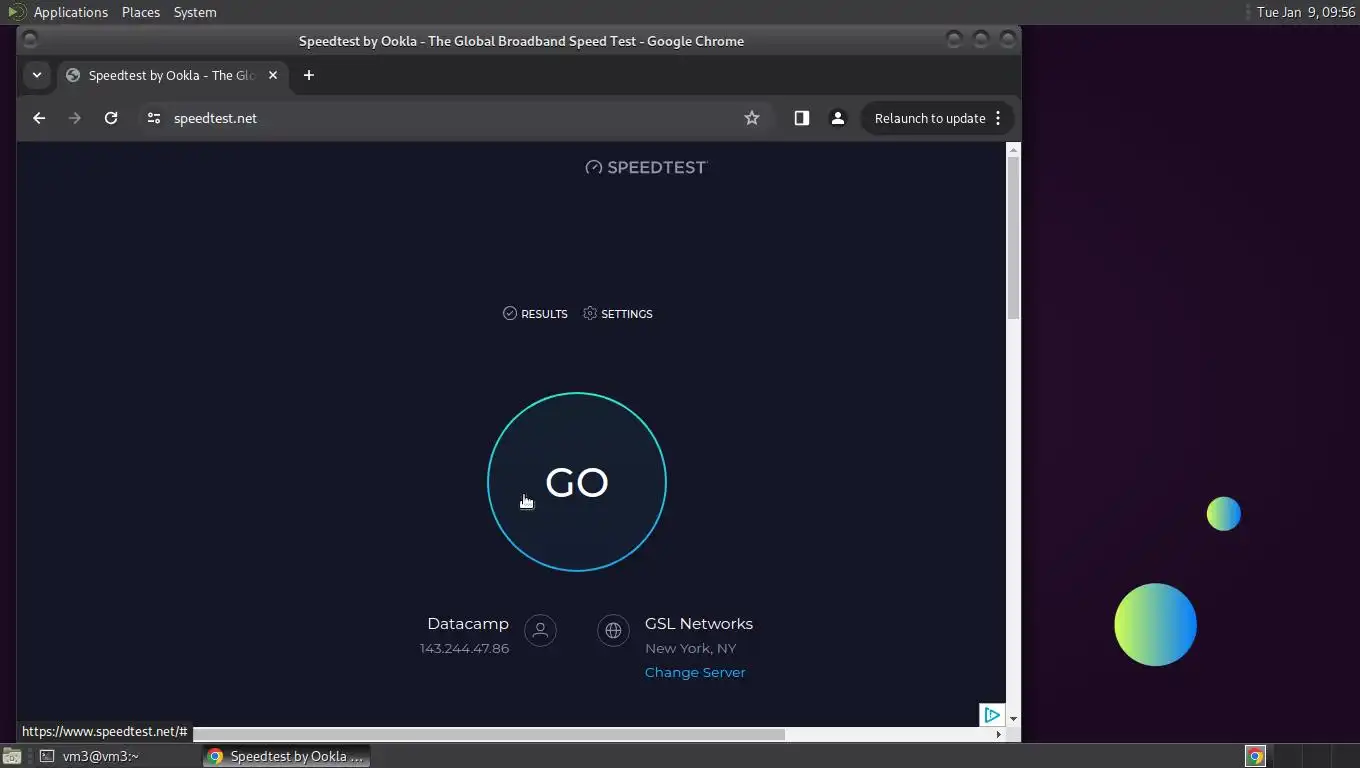1360x768 pixels.
Task: Open Chrome three-dot menu
Action: point(998,118)
